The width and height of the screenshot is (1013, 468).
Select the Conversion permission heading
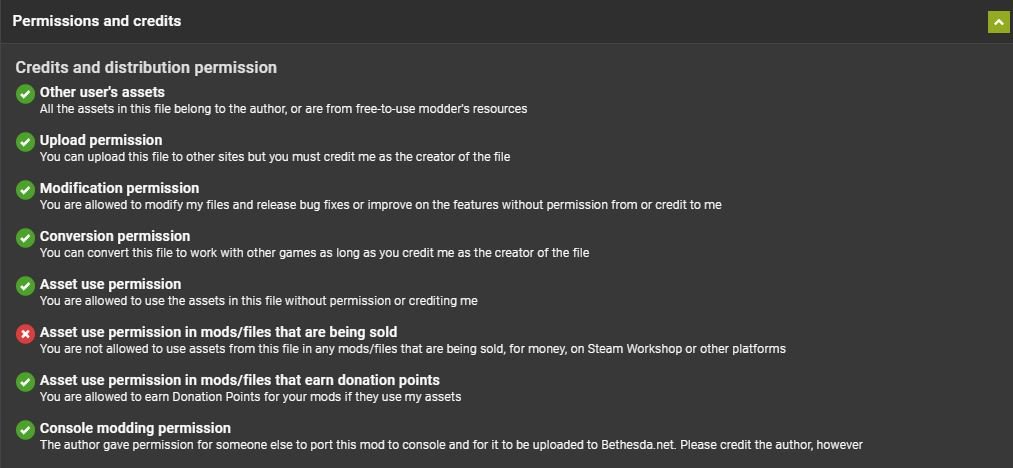tap(115, 236)
